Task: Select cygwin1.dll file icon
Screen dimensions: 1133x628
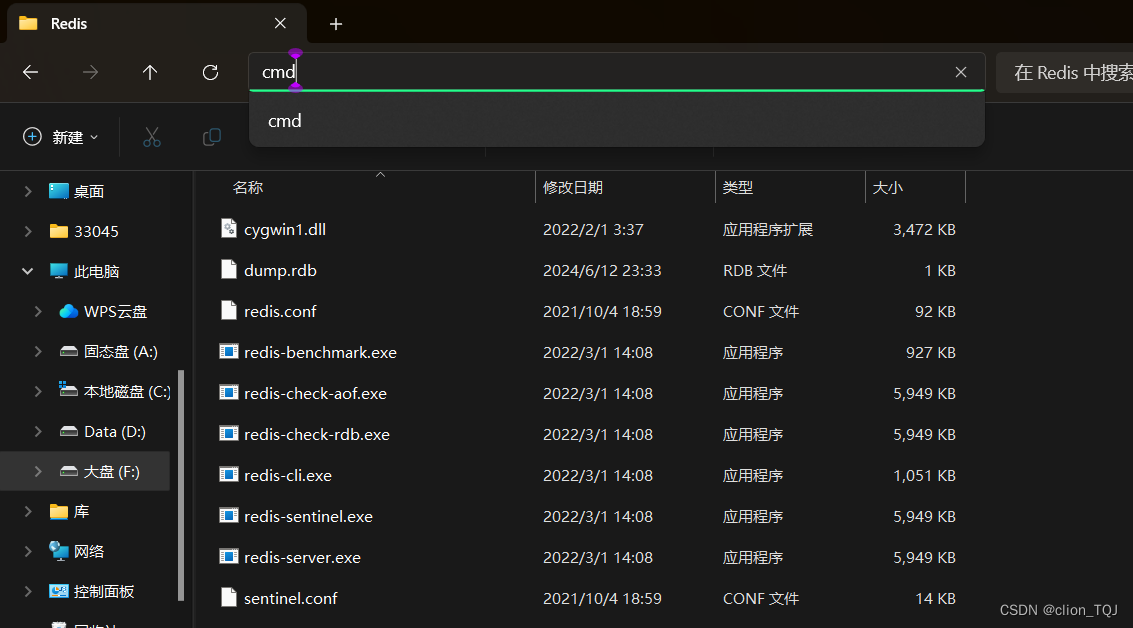Action: coord(228,229)
